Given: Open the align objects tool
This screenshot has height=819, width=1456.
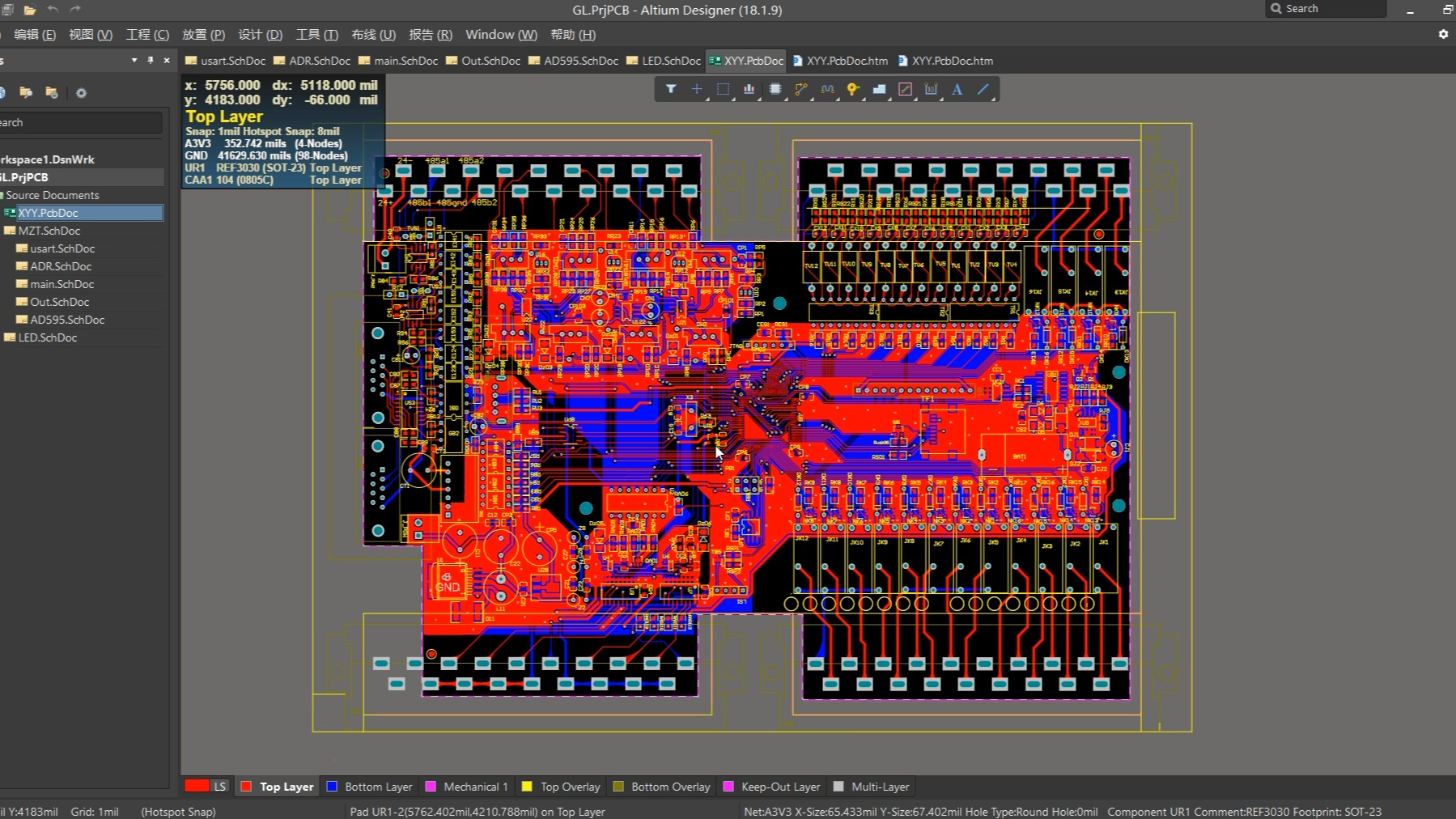Looking at the screenshot, I should [x=749, y=89].
